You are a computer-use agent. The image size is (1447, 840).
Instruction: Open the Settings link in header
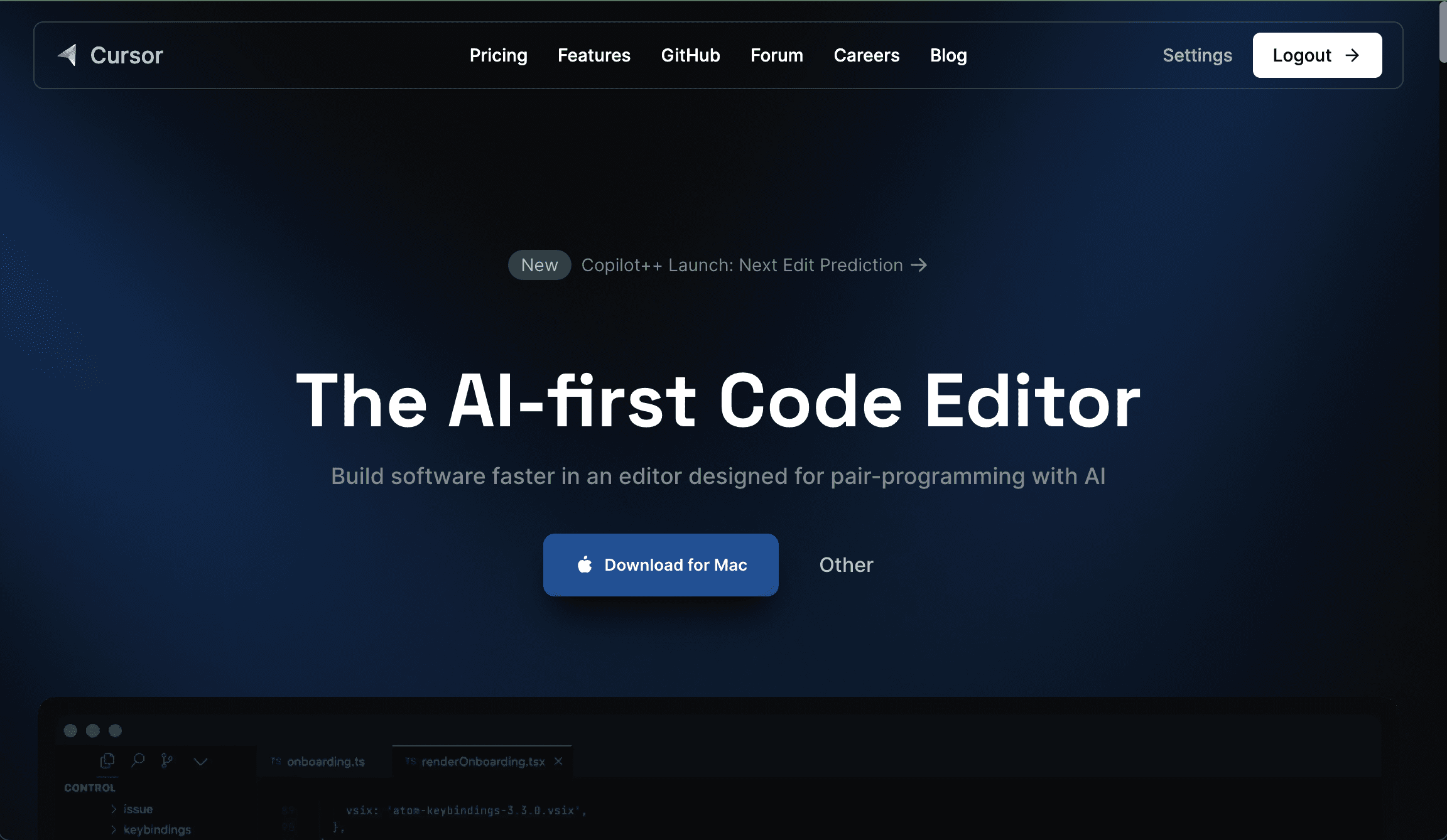click(x=1197, y=55)
